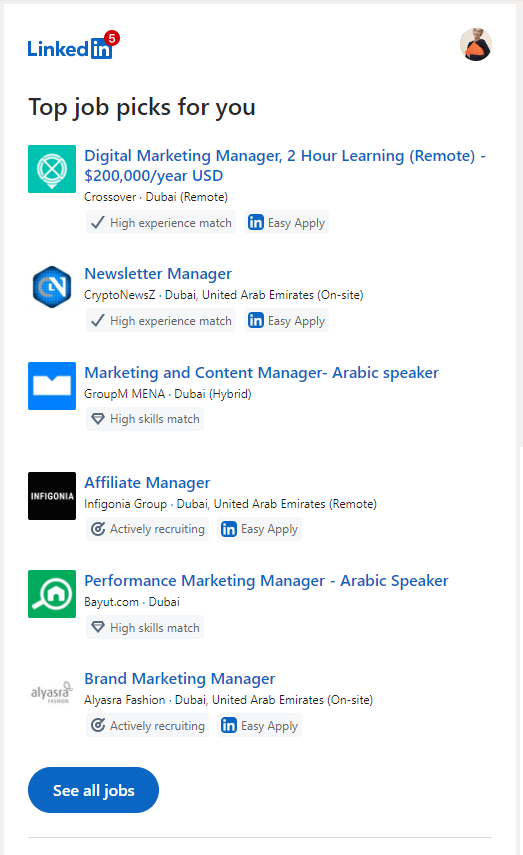523x855 pixels.
Task: Click the Crossover · Dubai (Remote) text
Action: (156, 197)
